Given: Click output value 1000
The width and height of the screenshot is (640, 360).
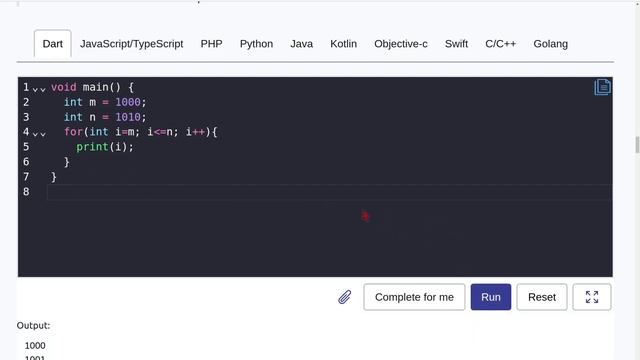Looking at the screenshot, I should [x=35, y=346].
